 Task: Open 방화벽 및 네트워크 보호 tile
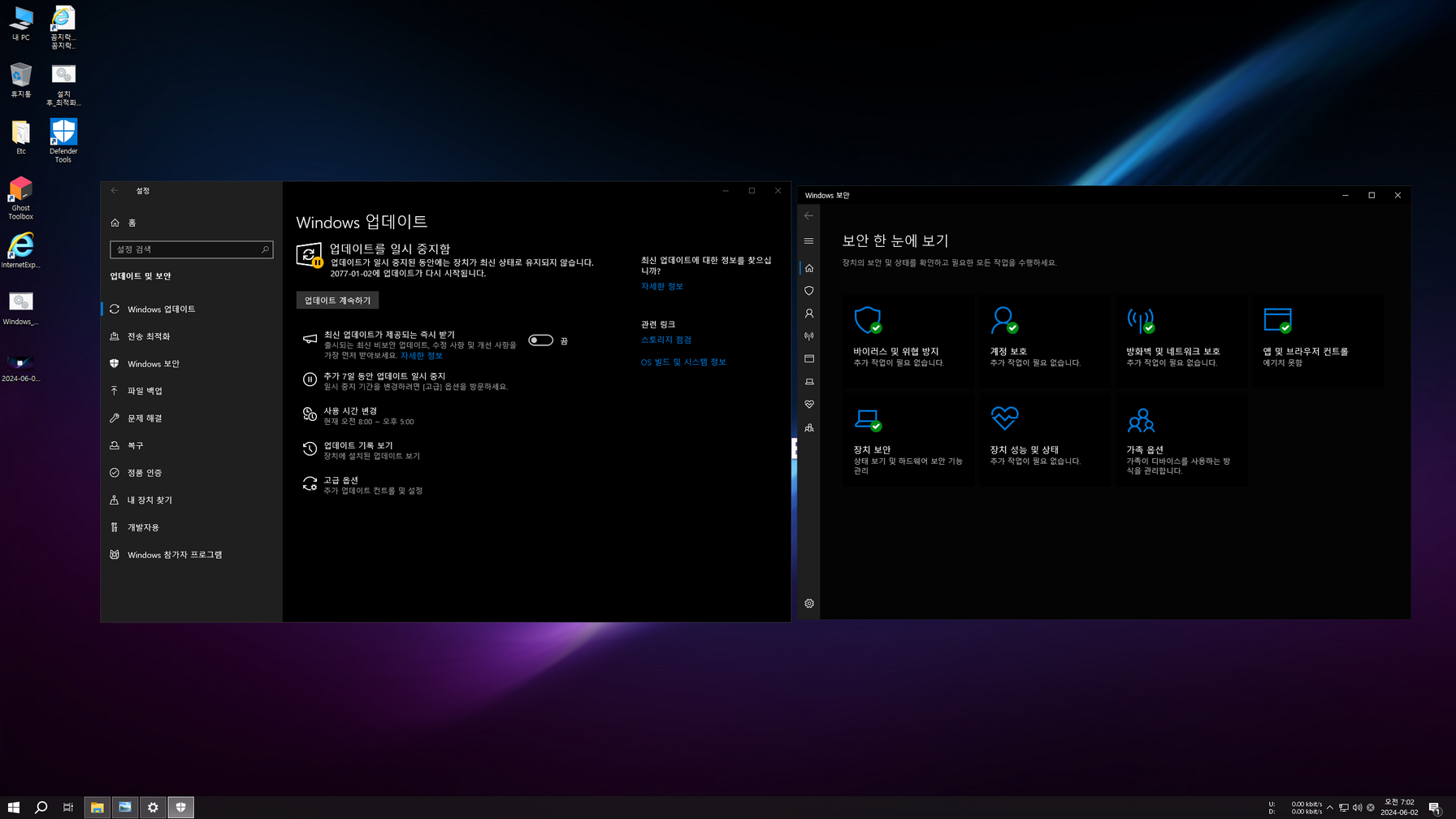(1181, 340)
